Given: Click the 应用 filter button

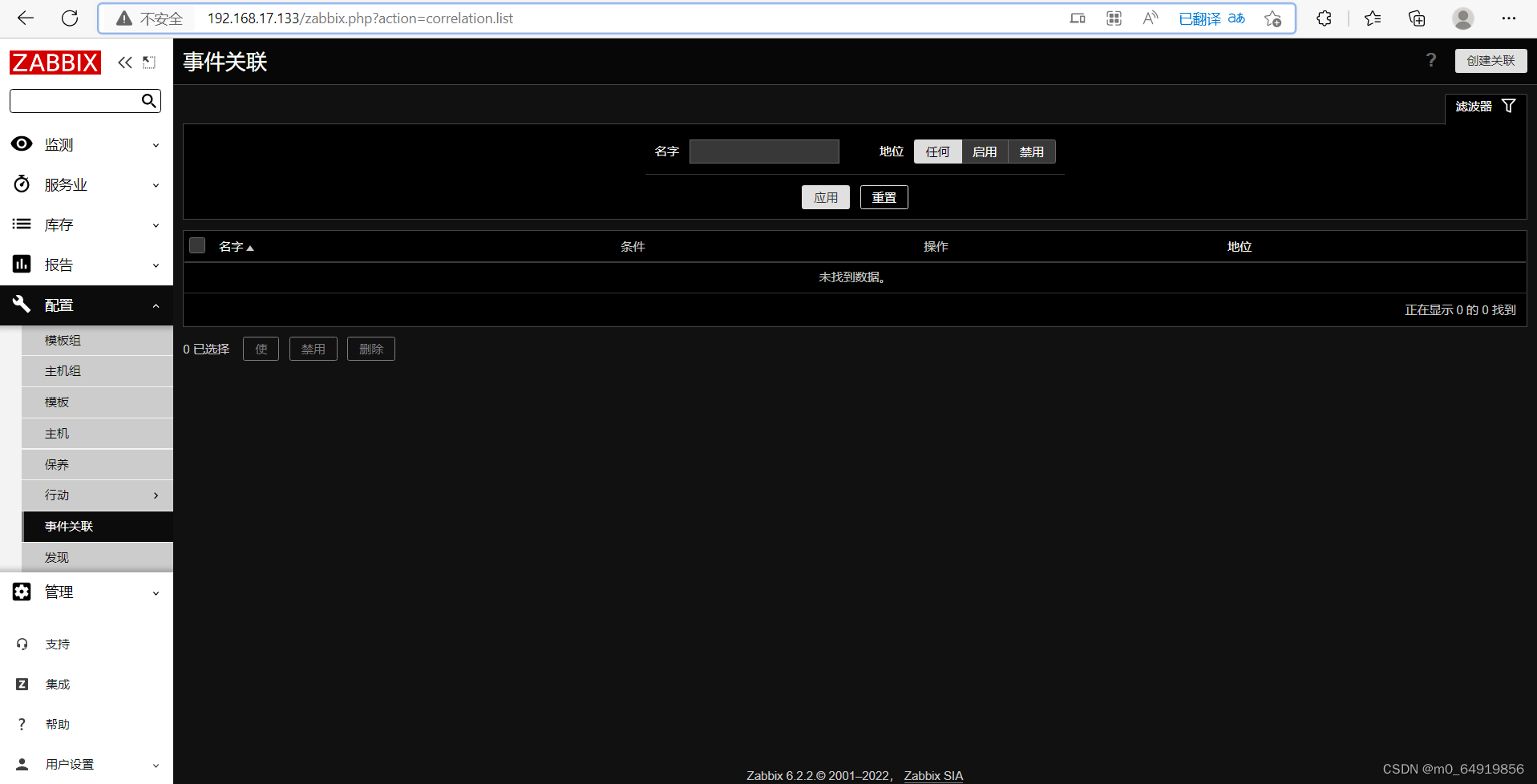Looking at the screenshot, I should tap(826, 197).
